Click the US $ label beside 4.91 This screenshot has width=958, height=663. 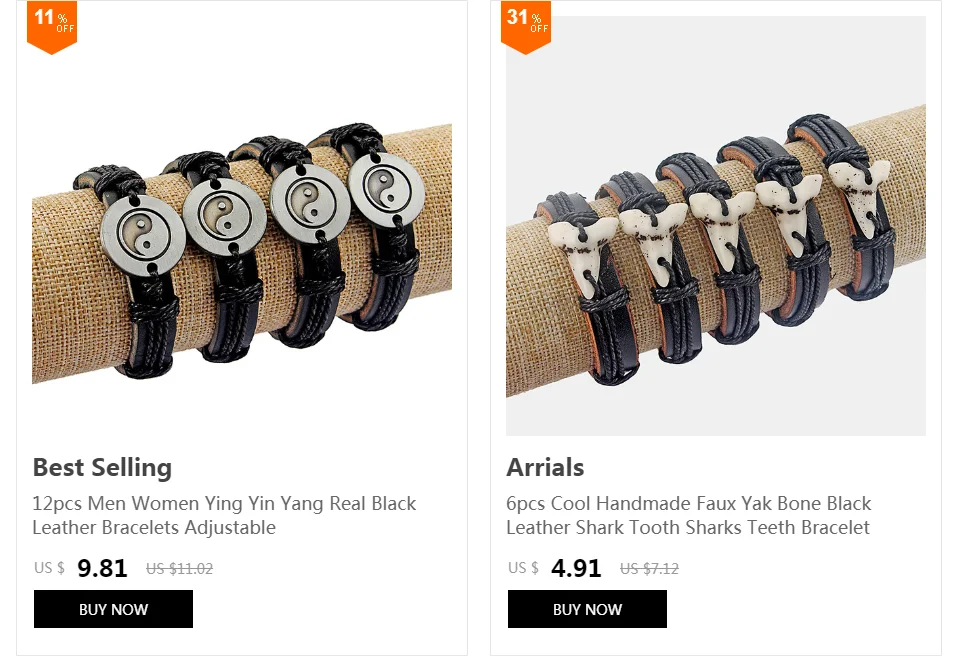coord(523,568)
